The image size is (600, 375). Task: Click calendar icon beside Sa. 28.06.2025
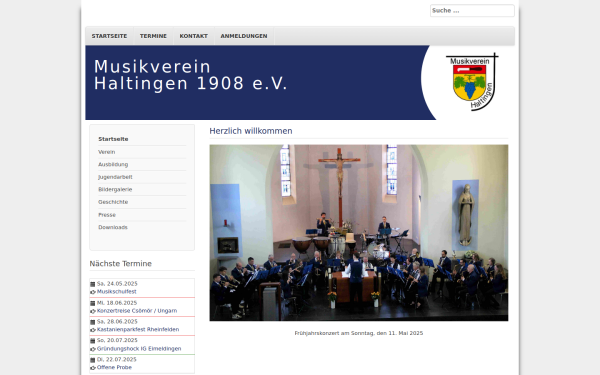point(92,322)
